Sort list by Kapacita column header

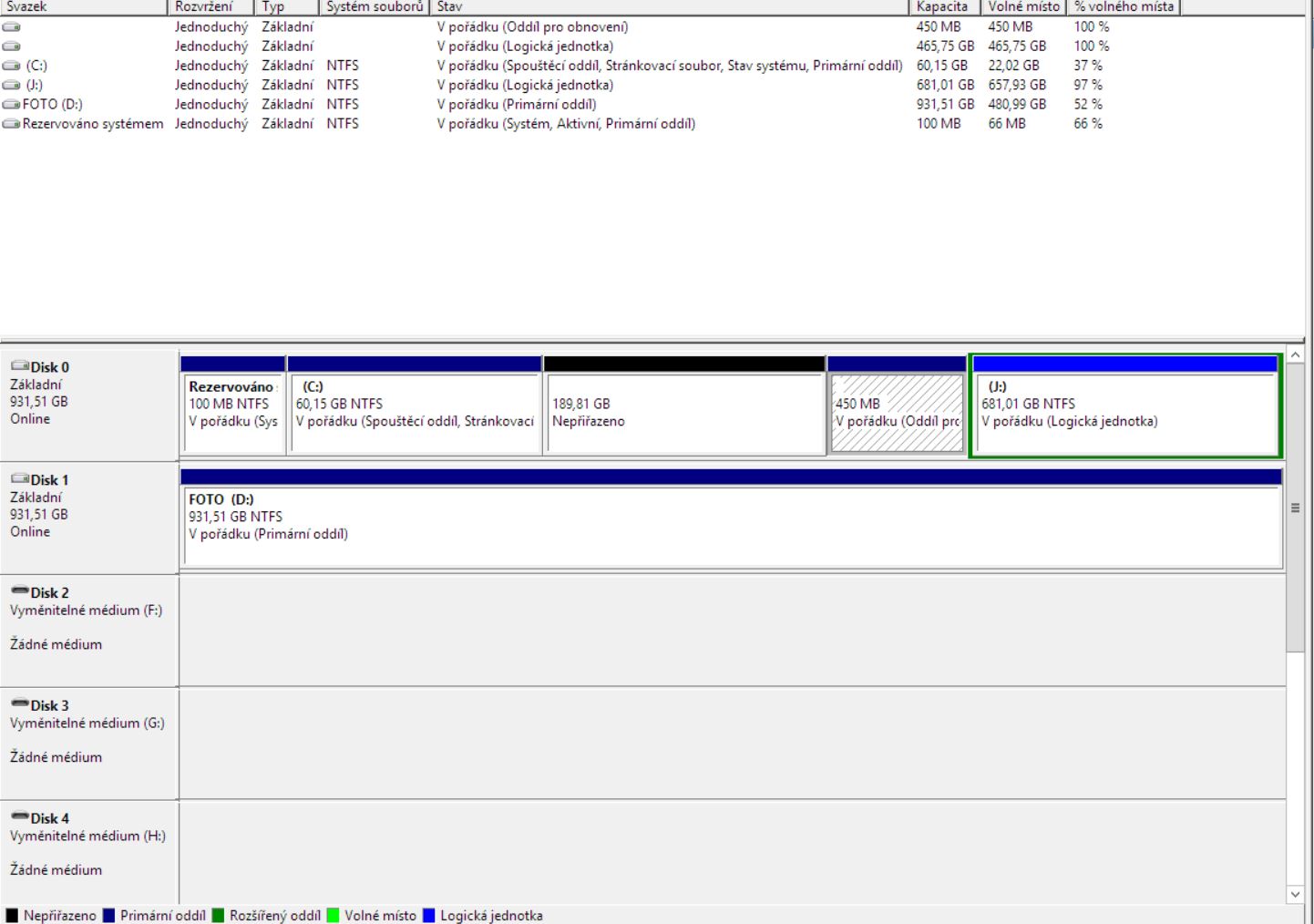[944, 6]
